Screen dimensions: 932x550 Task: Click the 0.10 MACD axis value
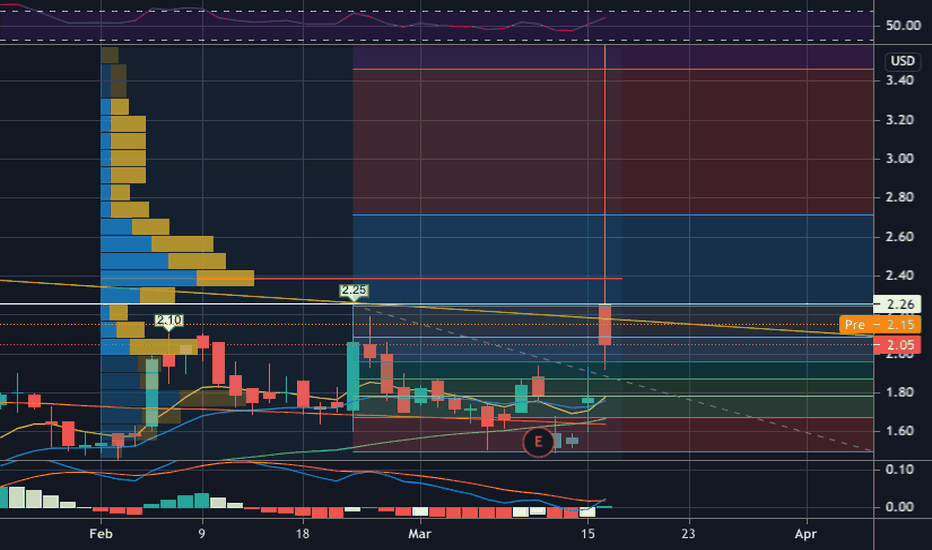point(899,470)
